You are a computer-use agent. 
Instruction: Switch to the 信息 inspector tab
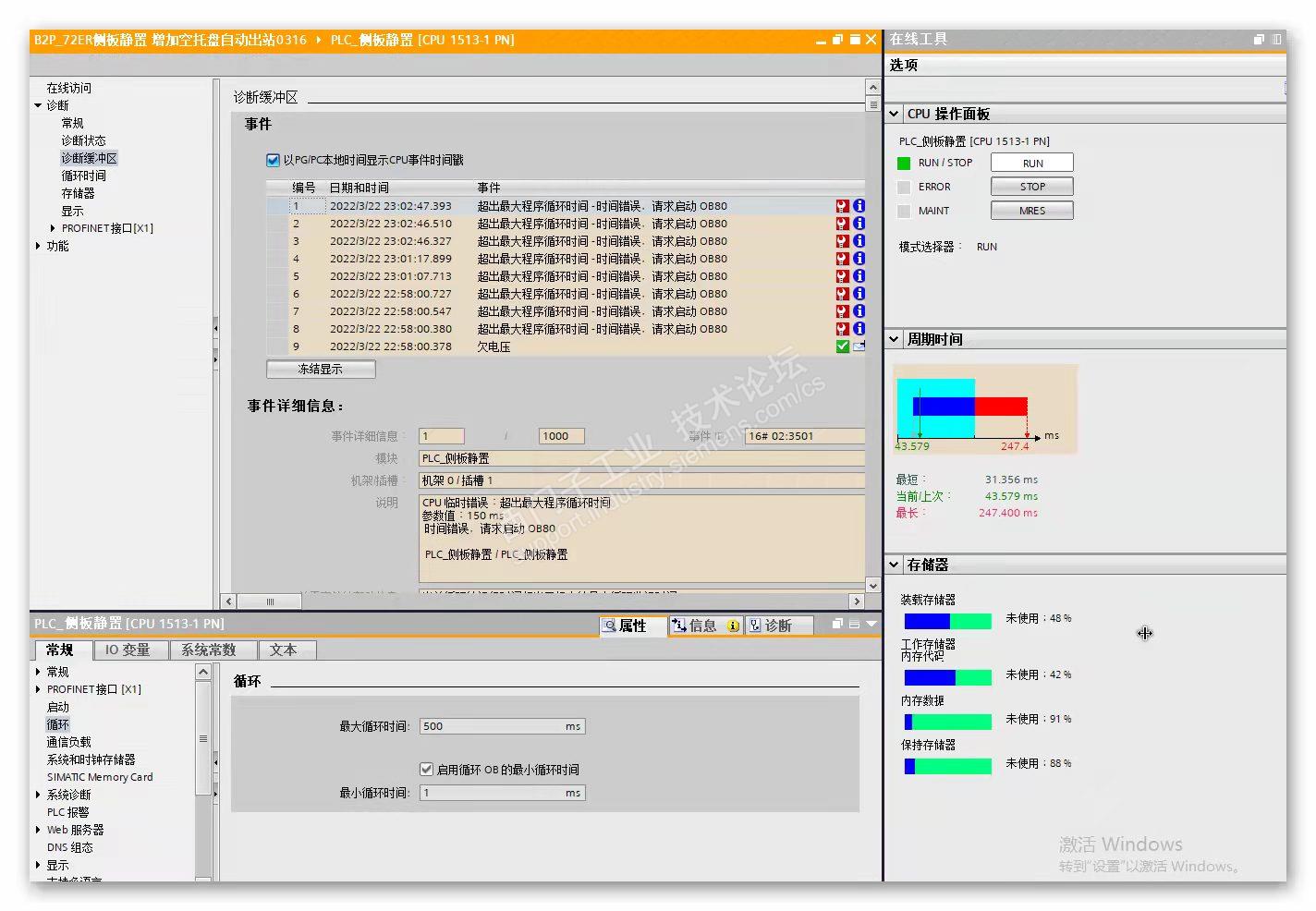coord(704,626)
